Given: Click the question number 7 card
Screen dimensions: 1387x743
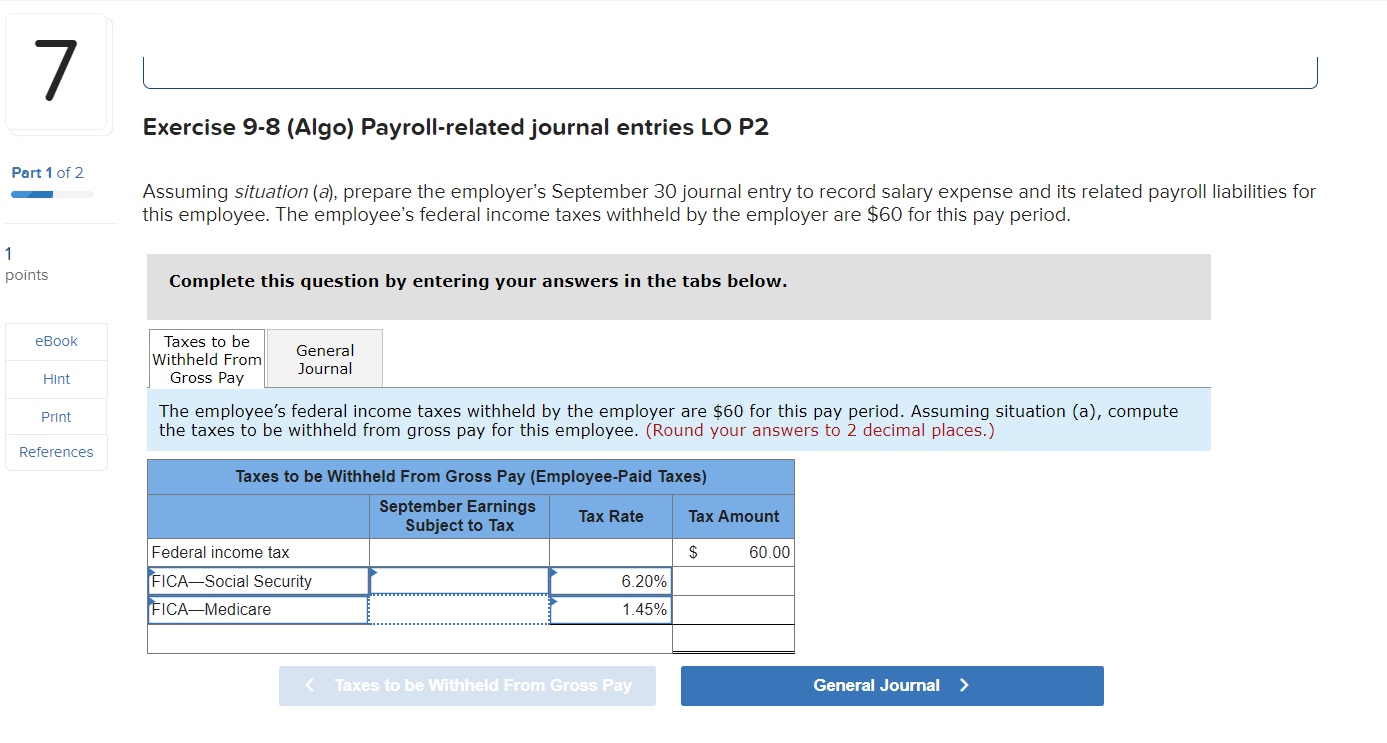Looking at the screenshot, I should point(57,71).
